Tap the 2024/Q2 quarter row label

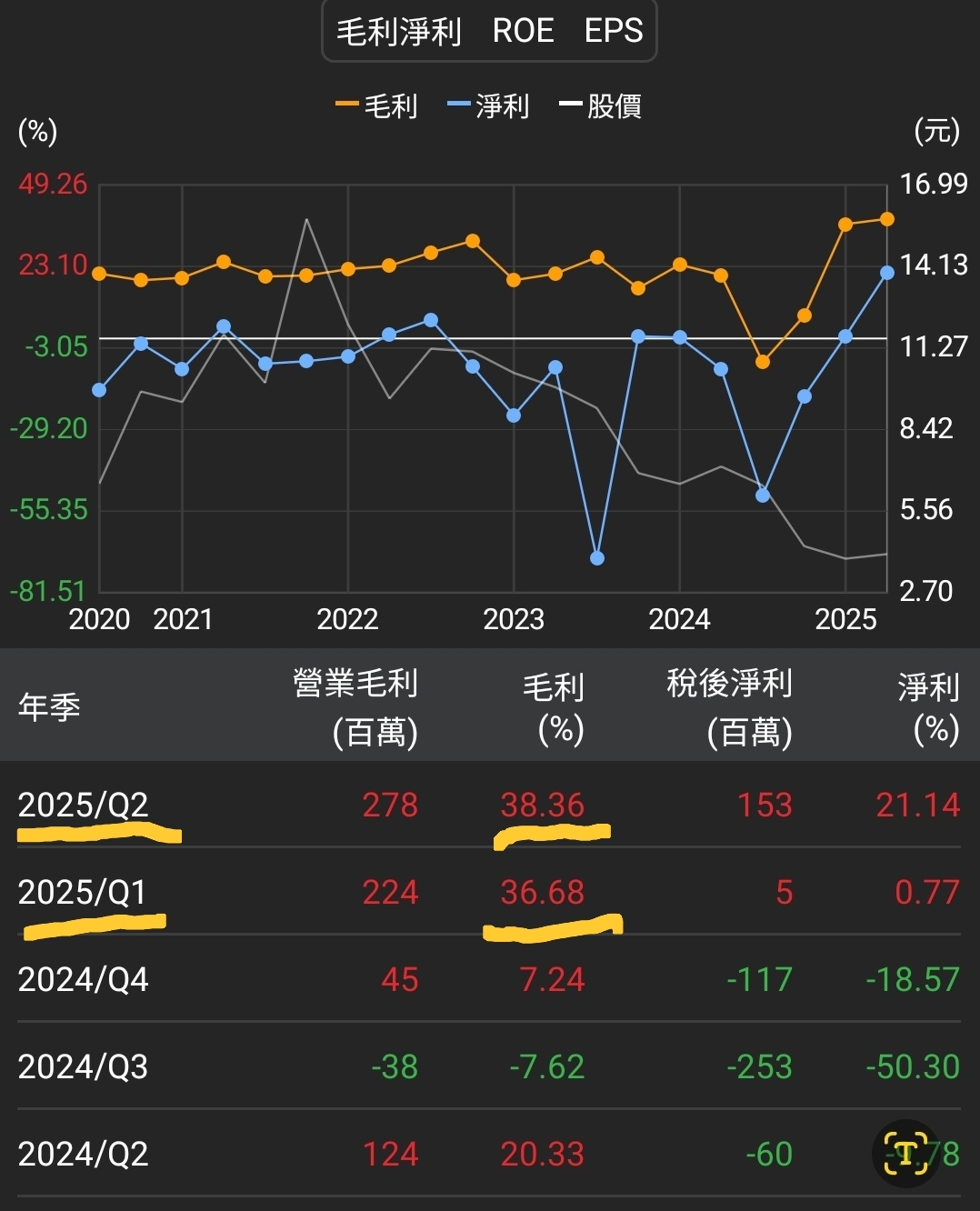coord(83,1154)
